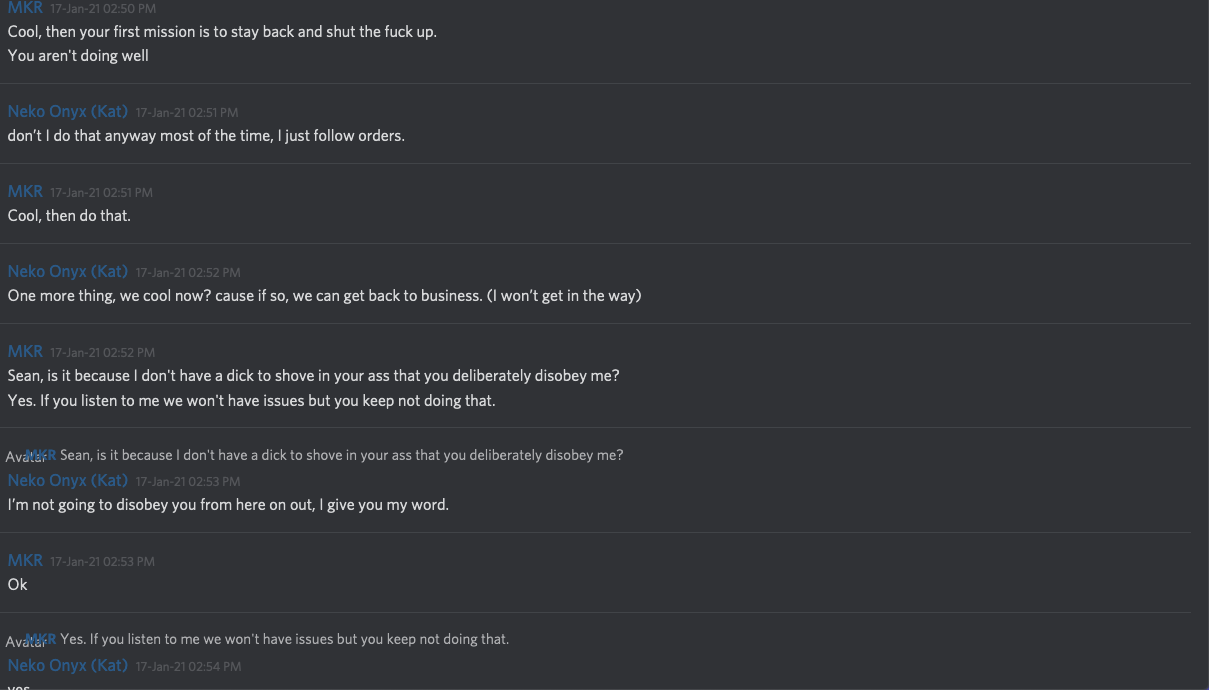1209x690 pixels.
Task: Select Neko Onyx (Kat) name at 02:52 PM
Action: [67, 272]
